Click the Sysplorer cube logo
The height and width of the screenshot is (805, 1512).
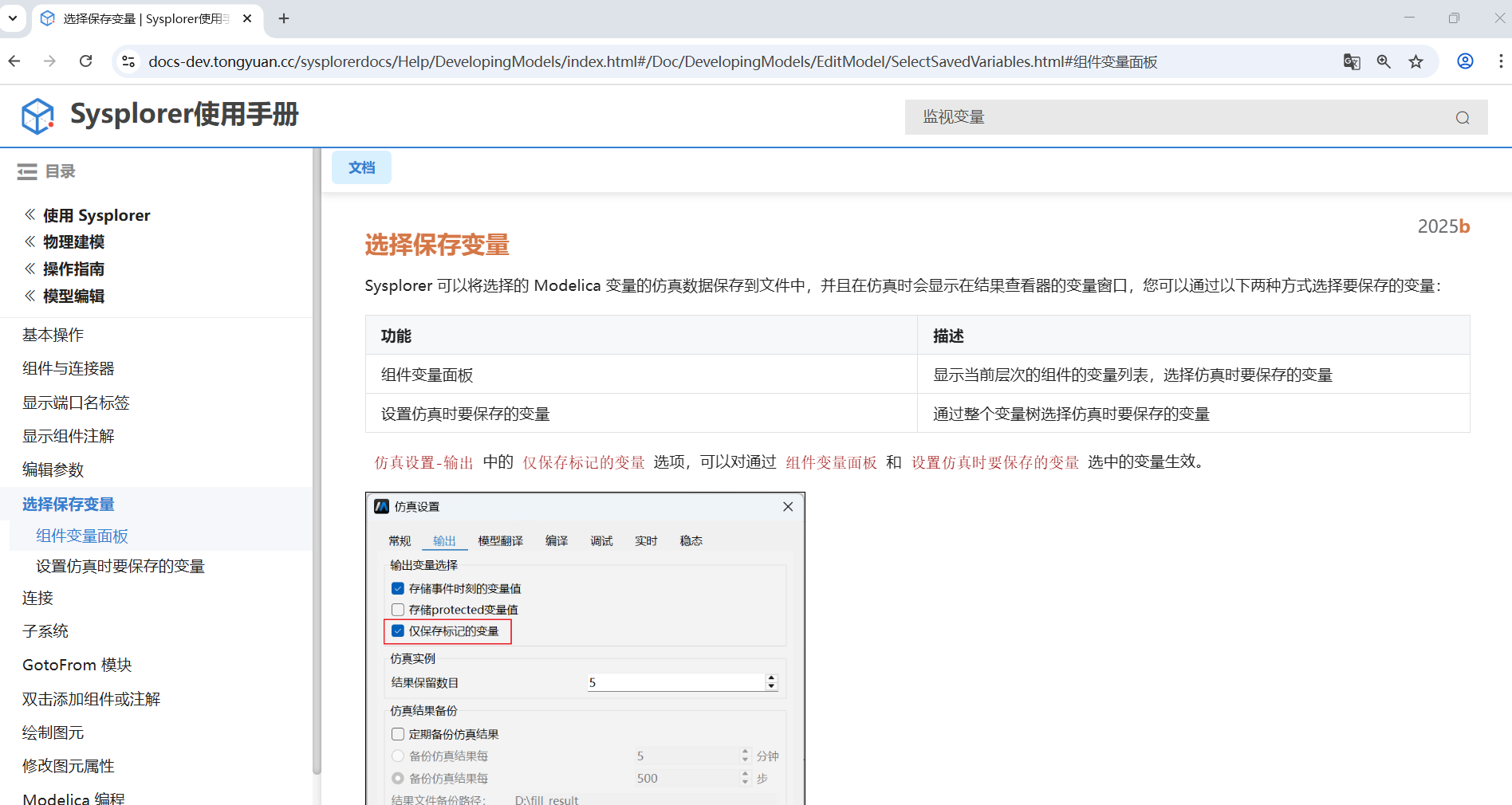37,116
